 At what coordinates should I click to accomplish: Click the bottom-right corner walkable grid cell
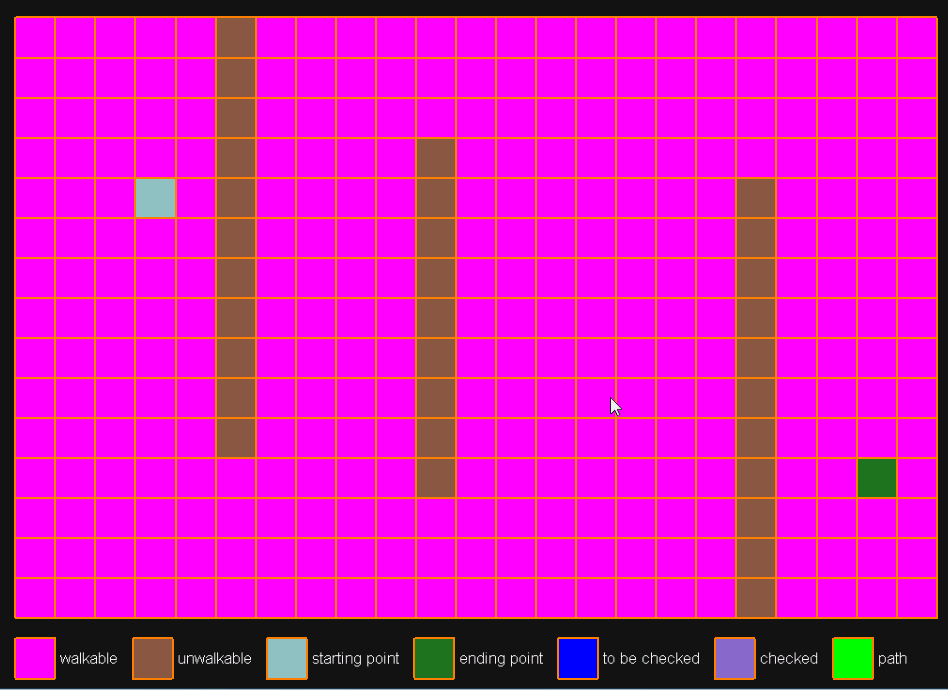point(917,597)
